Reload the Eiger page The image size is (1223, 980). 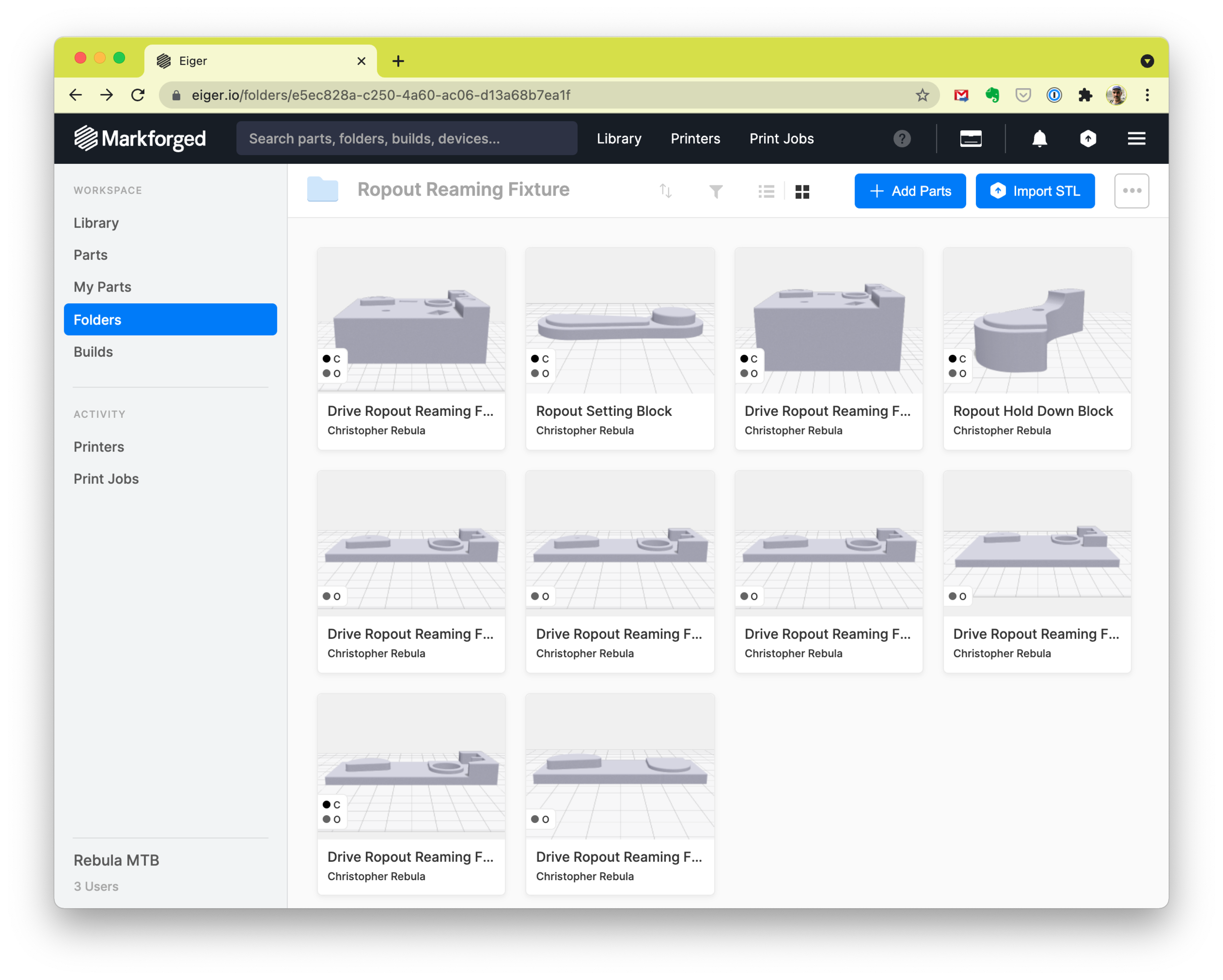click(x=138, y=95)
